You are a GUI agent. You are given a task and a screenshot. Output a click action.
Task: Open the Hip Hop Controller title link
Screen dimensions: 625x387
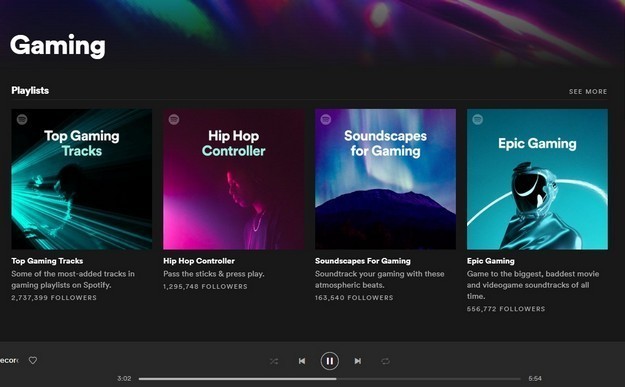(199, 261)
